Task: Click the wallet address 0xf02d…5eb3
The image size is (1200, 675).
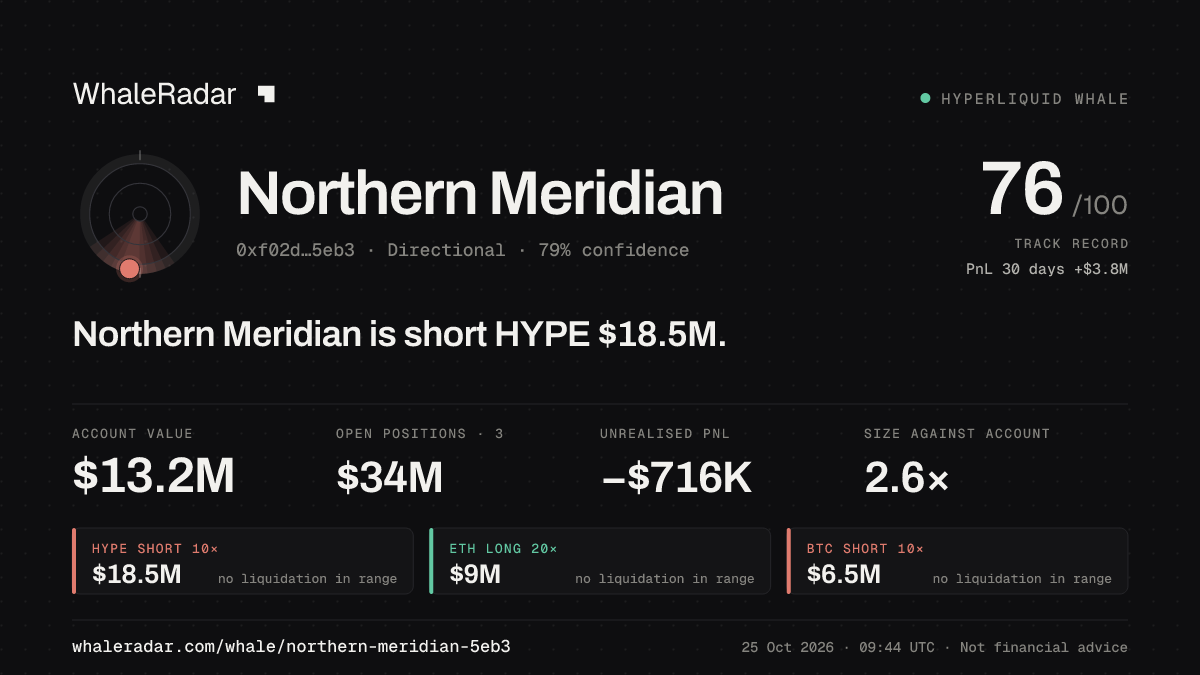Action: point(295,250)
